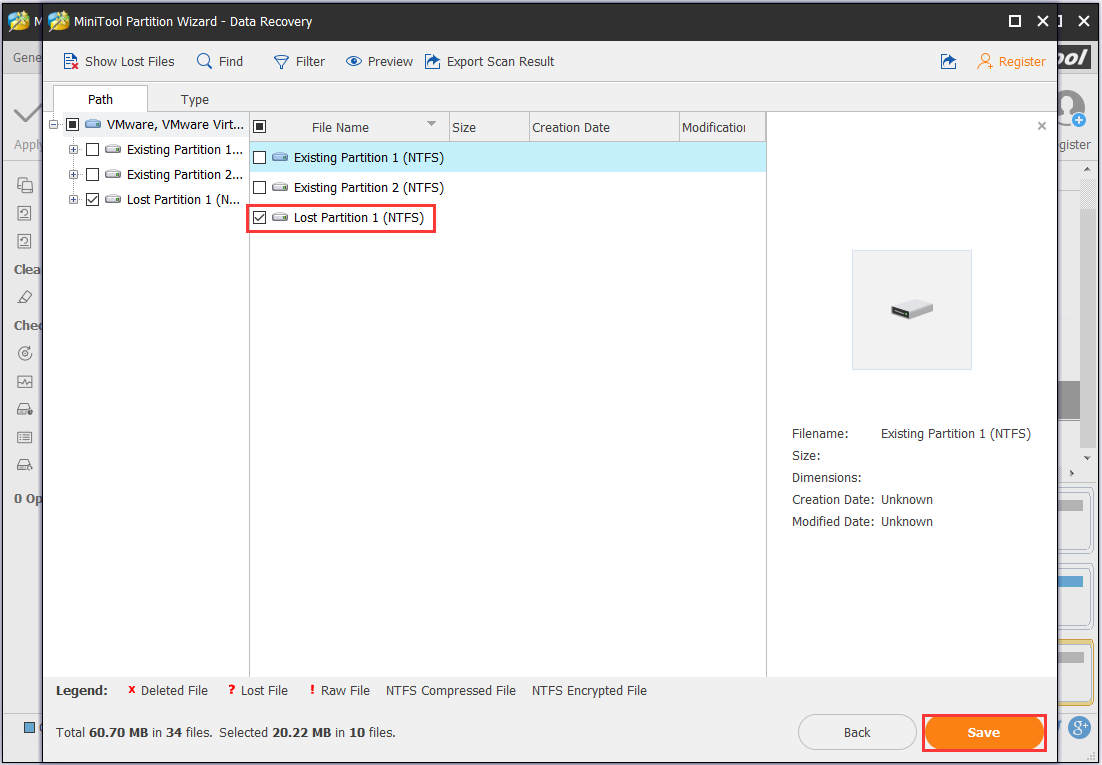
Task: Collapse the VMware disk tree node
Action: point(53,125)
